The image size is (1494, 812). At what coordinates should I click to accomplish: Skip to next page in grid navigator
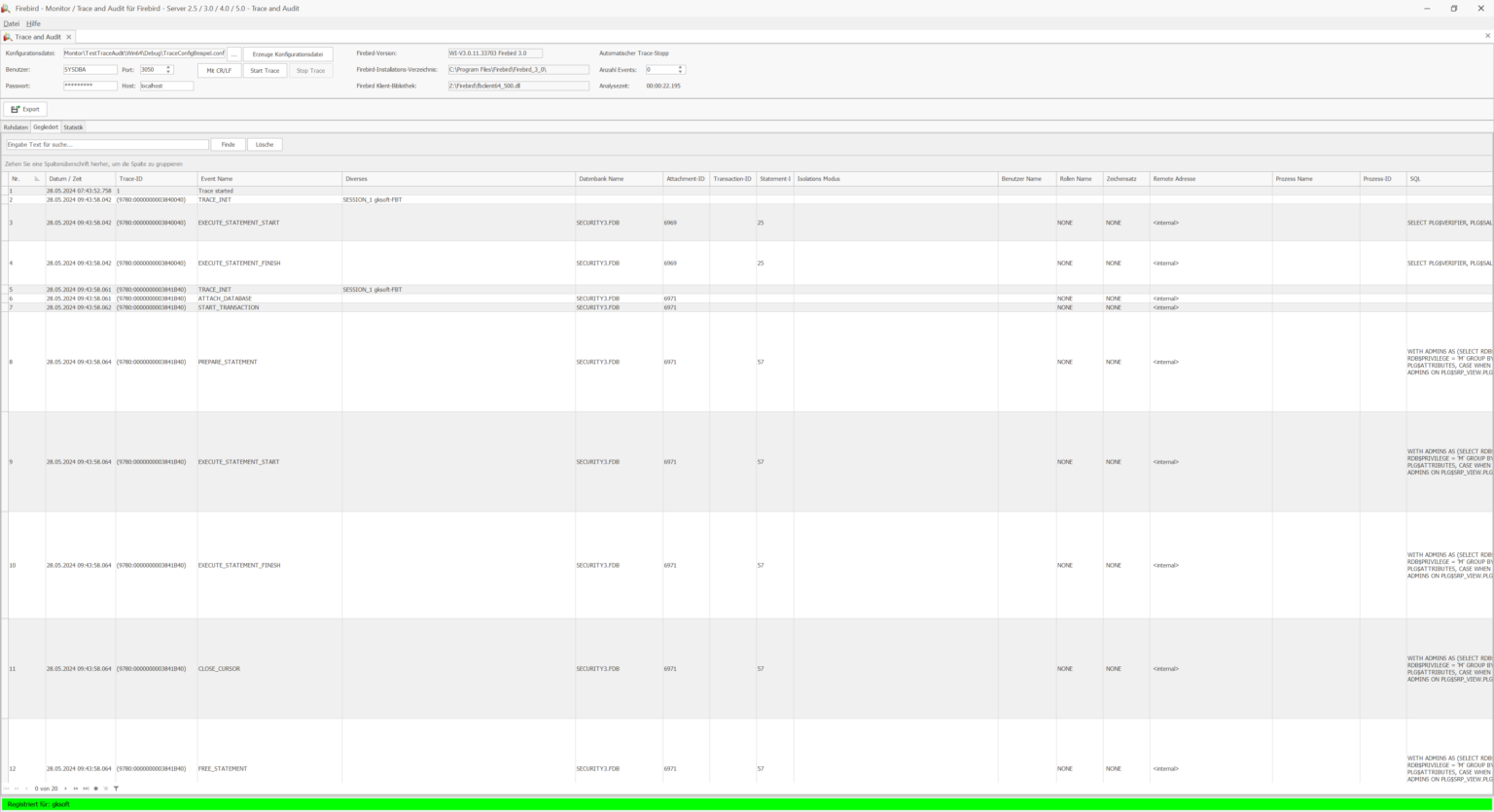click(x=75, y=789)
